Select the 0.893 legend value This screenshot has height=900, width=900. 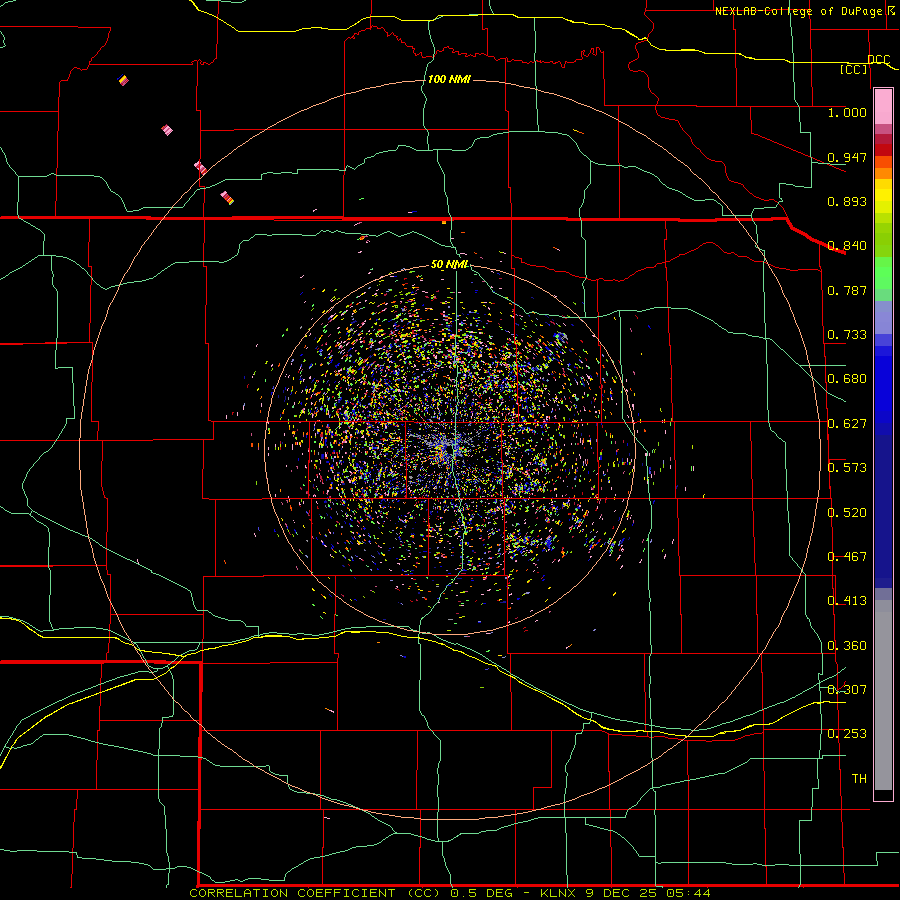tap(847, 201)
